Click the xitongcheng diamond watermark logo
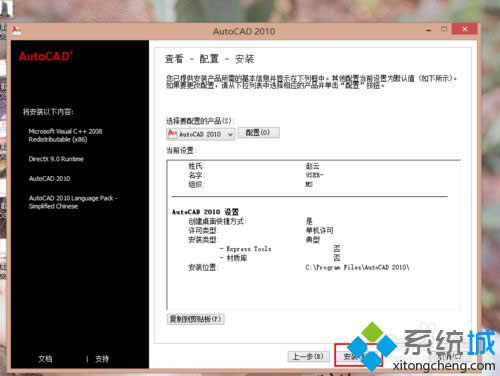Viewport: 500px width, 376px height. (x=372, y=347)
